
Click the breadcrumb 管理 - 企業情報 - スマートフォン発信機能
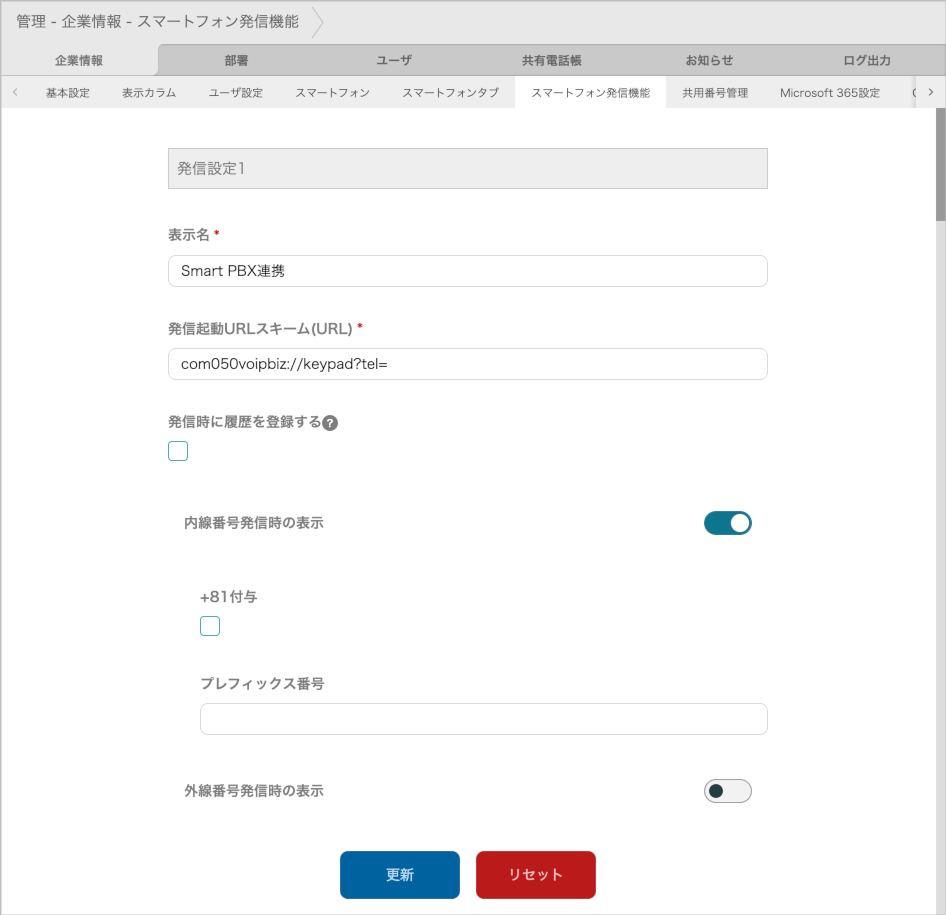click(x=157, y=22)
